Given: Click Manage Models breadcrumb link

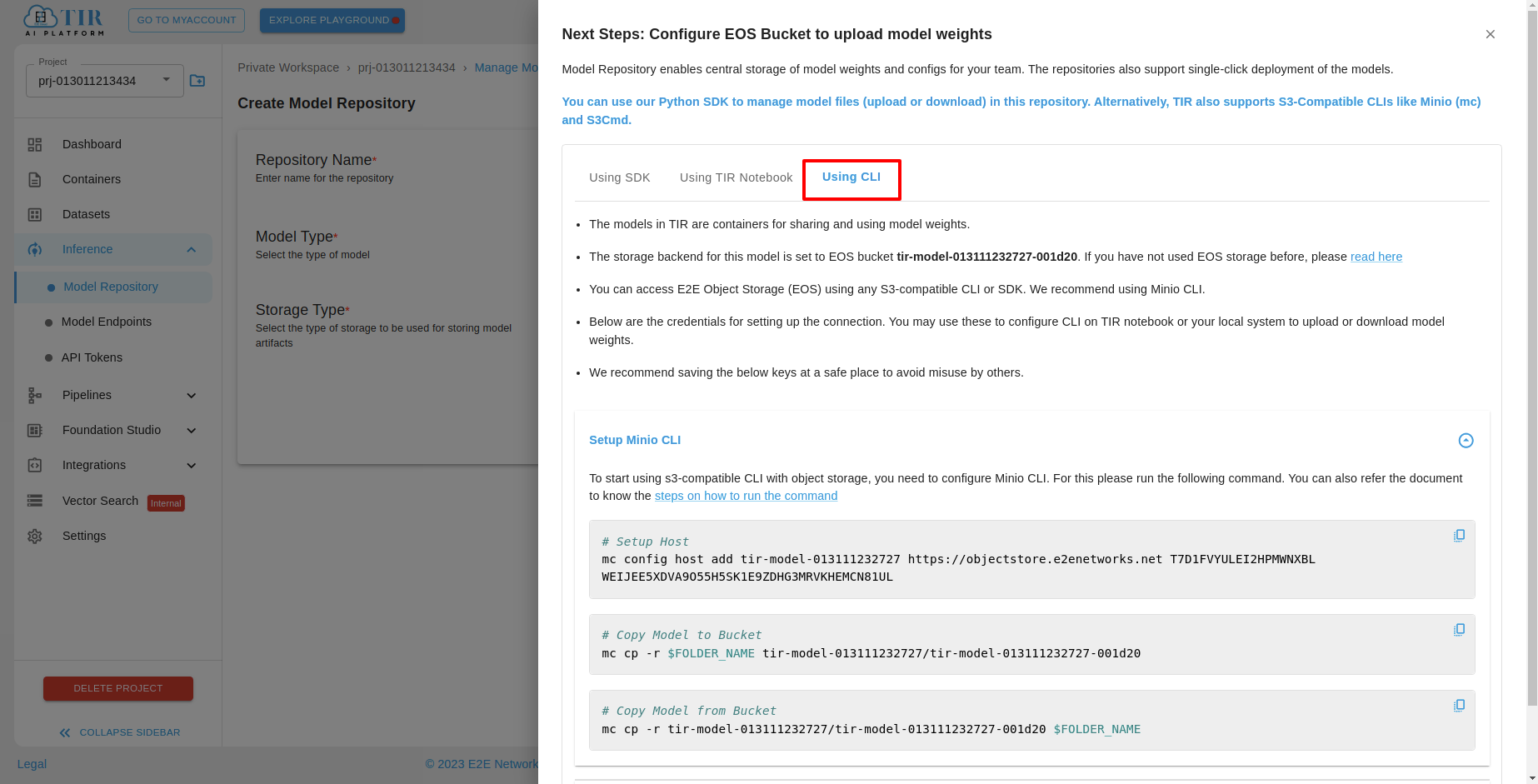Looking at the screenshot, I should [506, 67].
